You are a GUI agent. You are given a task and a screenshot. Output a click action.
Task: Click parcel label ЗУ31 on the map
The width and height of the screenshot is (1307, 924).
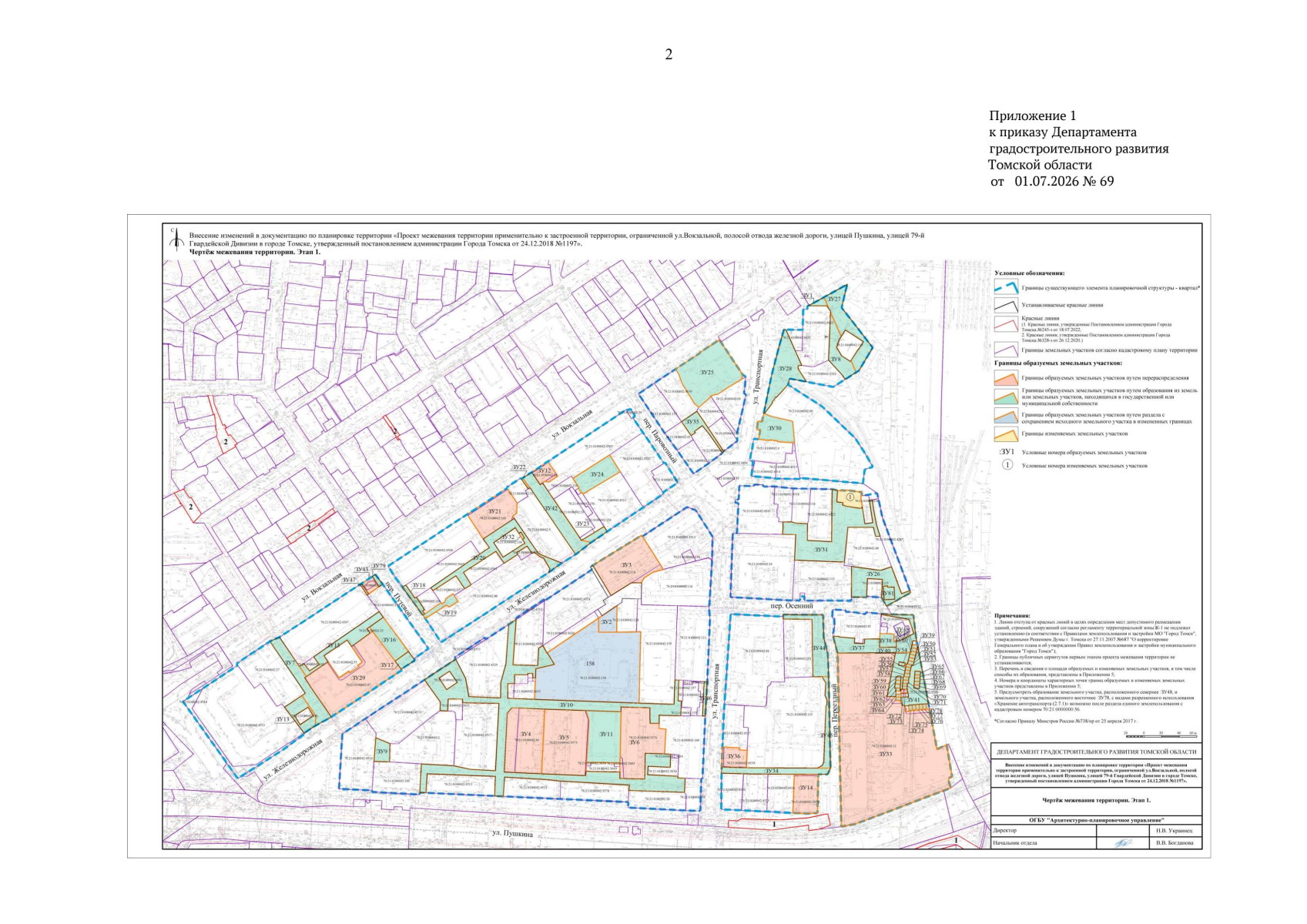821,550
